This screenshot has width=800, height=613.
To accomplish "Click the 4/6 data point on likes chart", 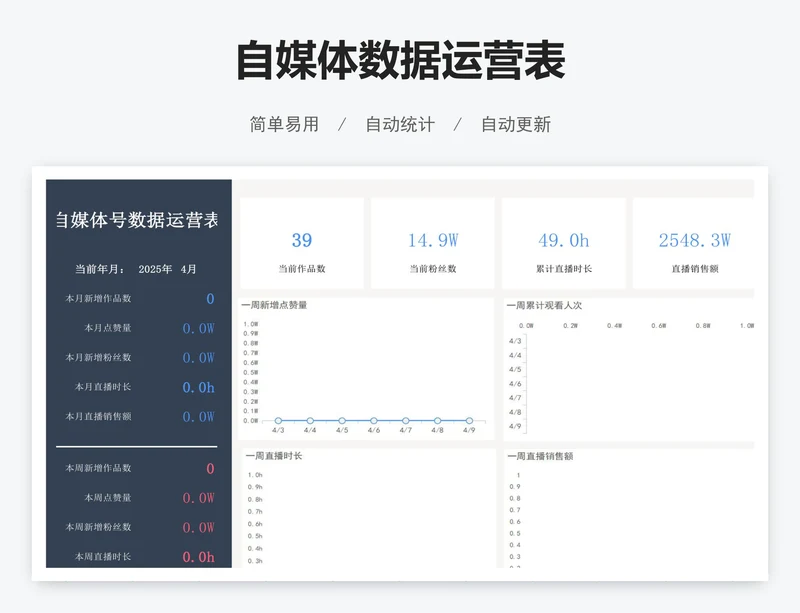I will click(374, 421).
